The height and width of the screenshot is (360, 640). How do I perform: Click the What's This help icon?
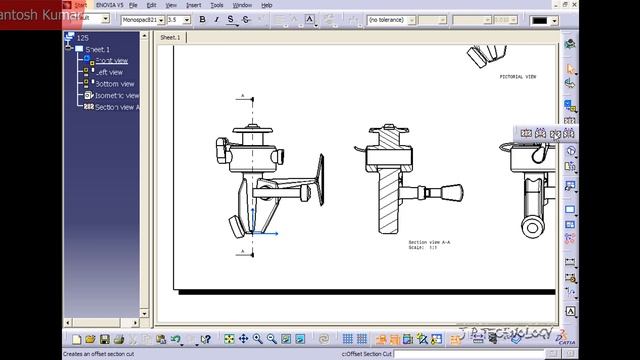pos(206,339)
